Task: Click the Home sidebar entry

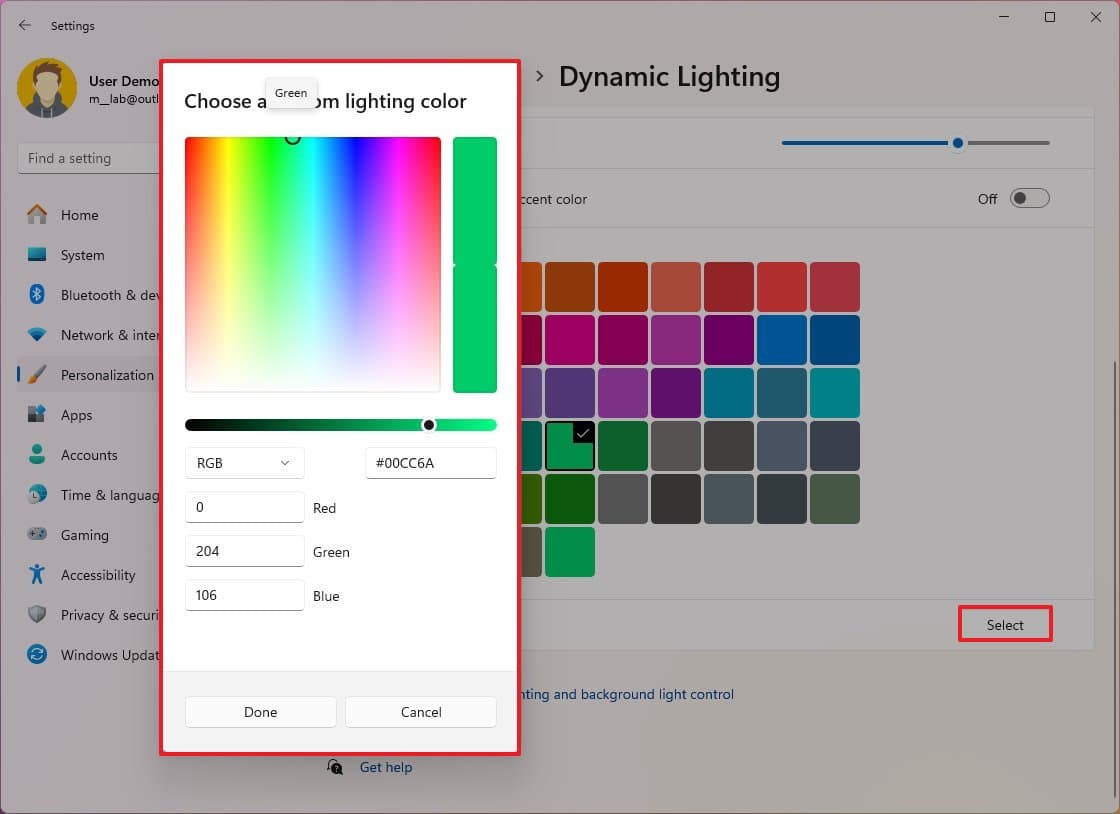Action: [x=80, y=215]
